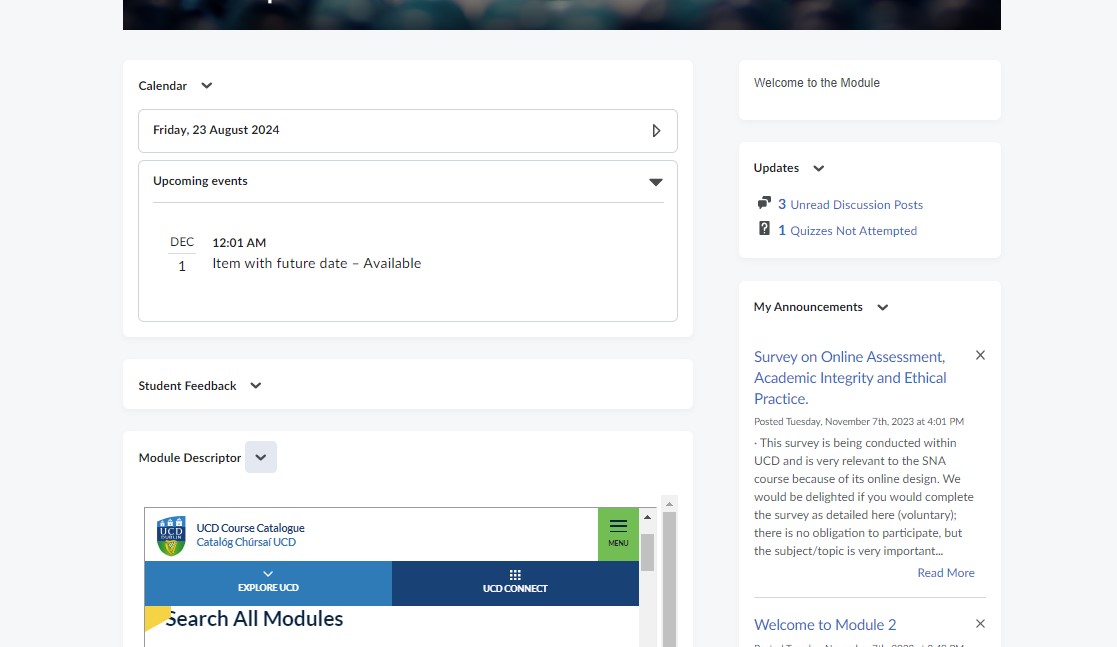This screenshot has height=647, width=1117.
Task: Open the Updates widget chevron menu
Action: pyautogui.click(x=819, y=168)
